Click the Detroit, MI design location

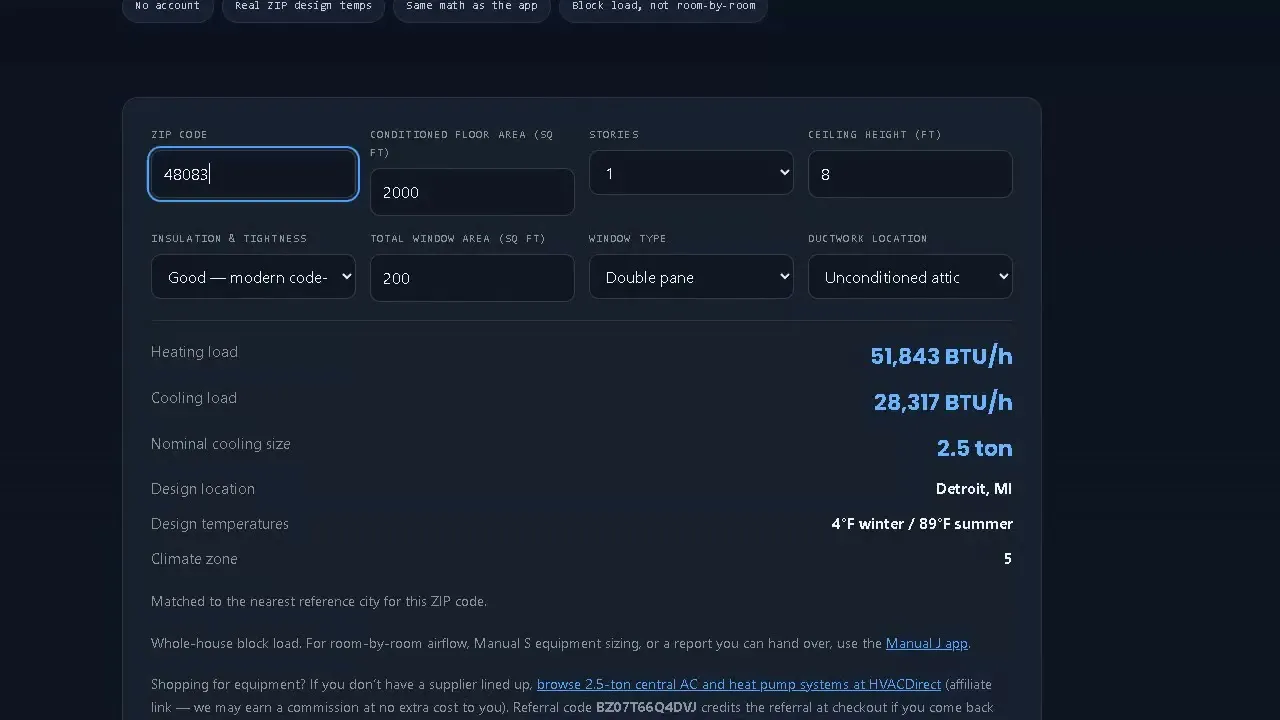(974, 489)
